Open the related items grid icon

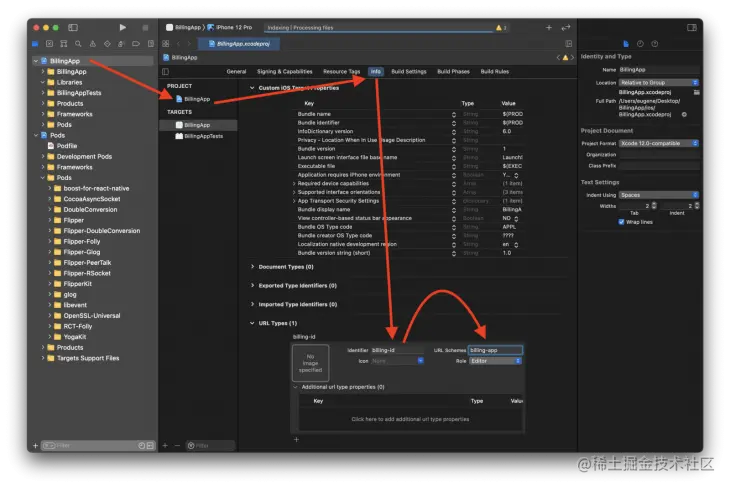pyautogui.click(x=166, y=43)
